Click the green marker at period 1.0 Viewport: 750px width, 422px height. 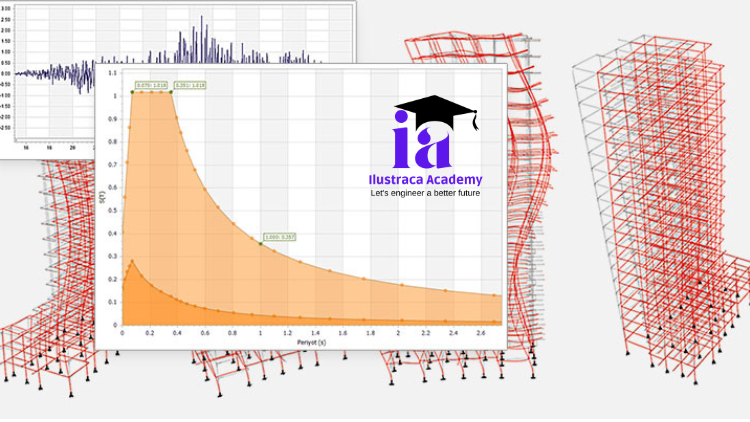click(261, 244)
